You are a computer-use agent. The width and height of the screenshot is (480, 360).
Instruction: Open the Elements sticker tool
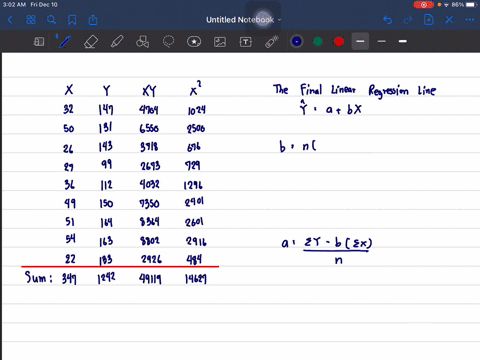[194, 42]
